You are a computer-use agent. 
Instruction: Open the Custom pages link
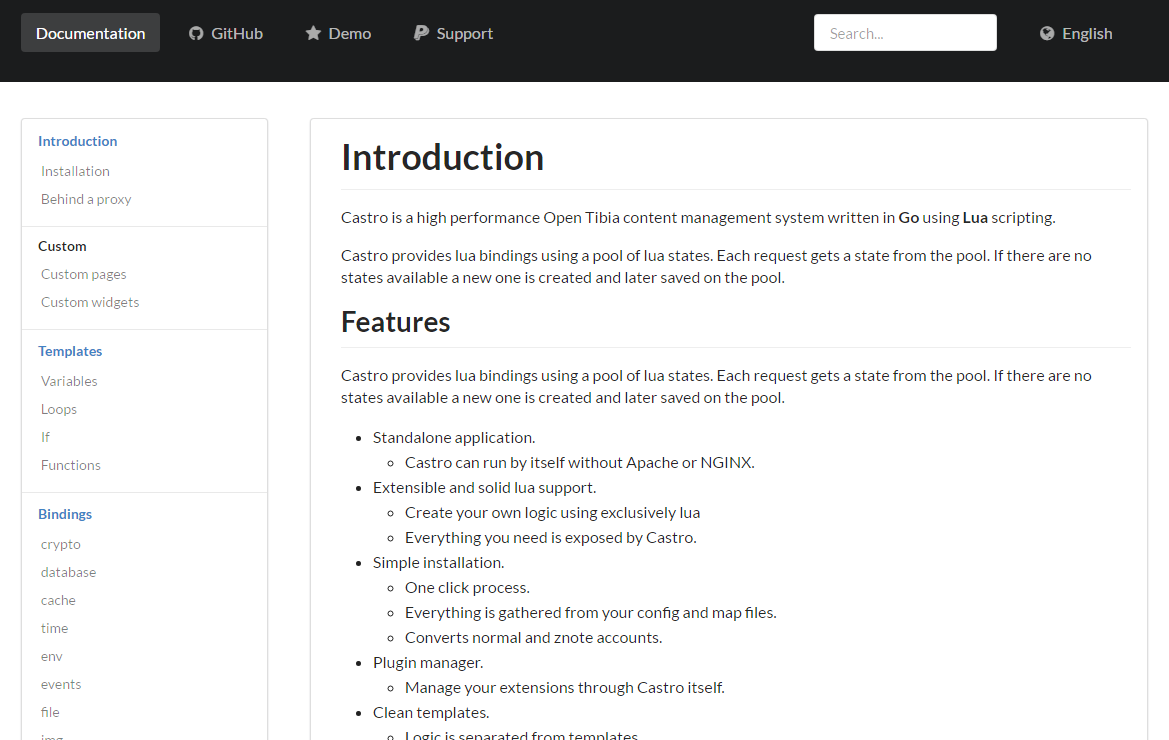click(84, 274)
